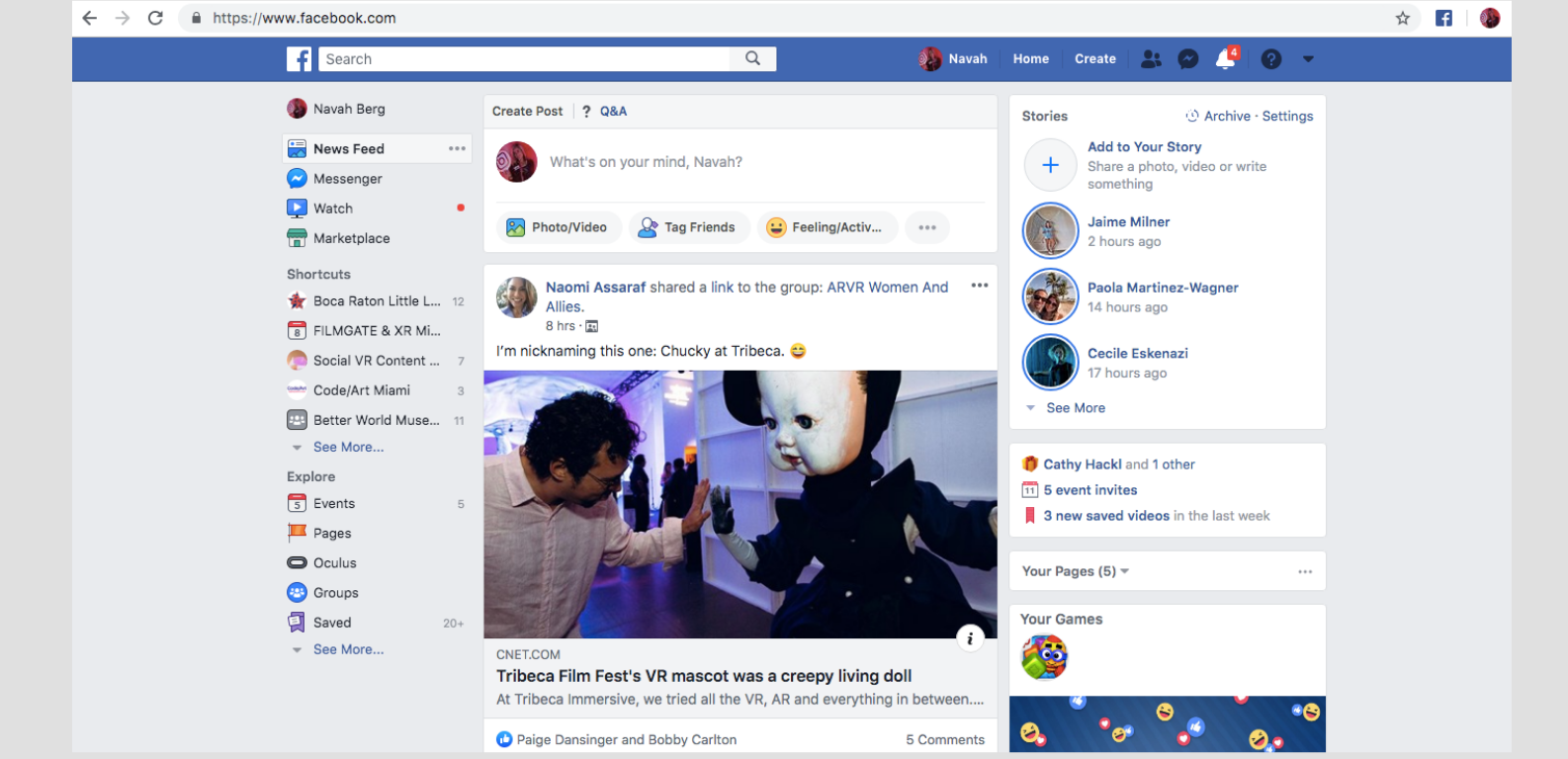Click Add to Your Story plus button
Image resolution: width=1568 pixels, height=759 pixels.
[1051, 165]
